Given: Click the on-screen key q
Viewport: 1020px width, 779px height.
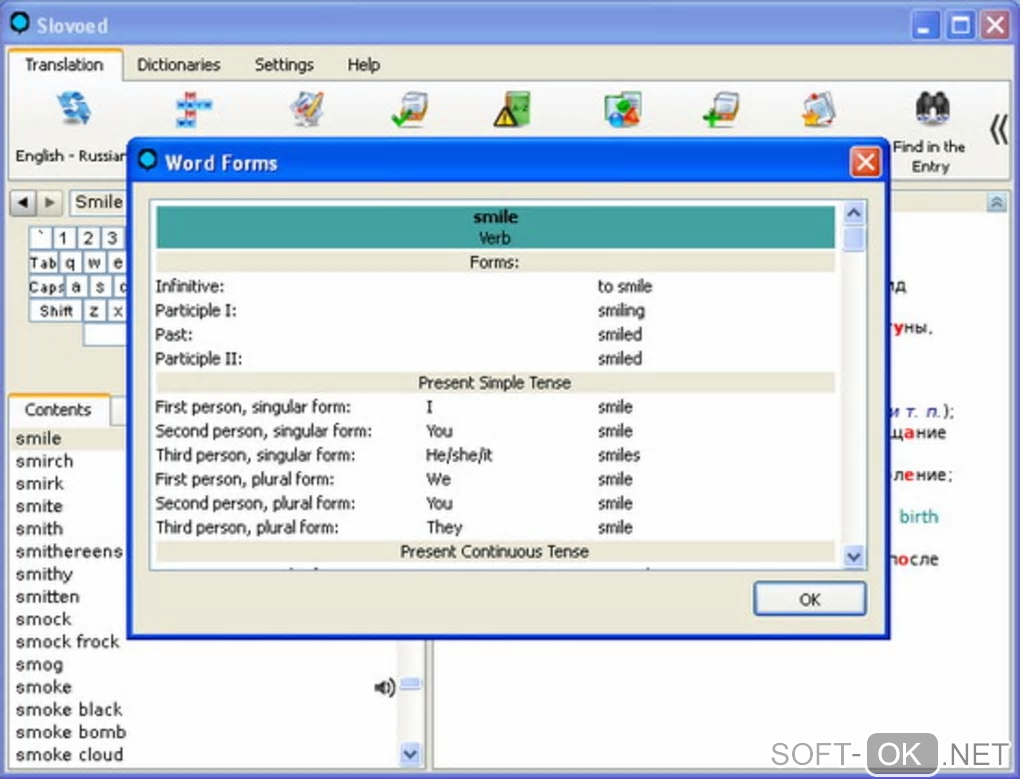Looking at the screenshot, I should [70, 263].
